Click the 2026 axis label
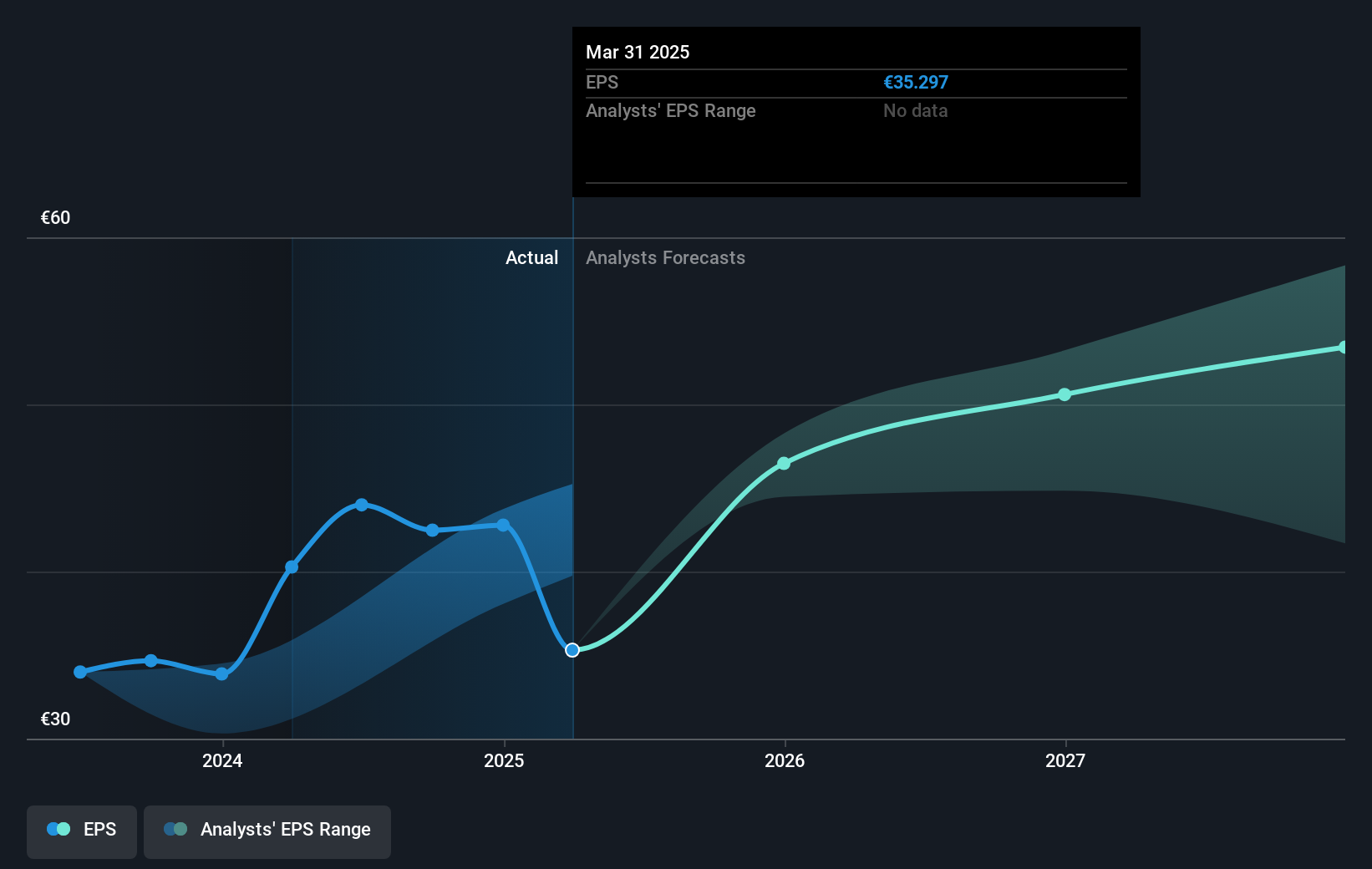 784,760
